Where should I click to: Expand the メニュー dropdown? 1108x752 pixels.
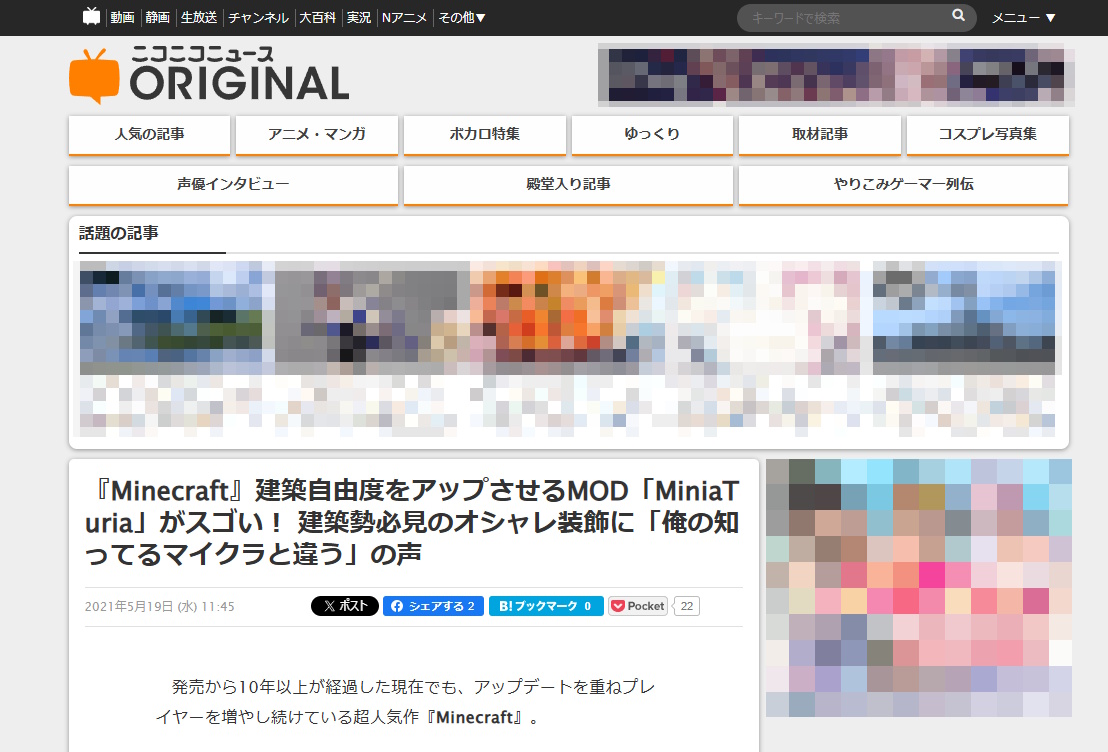(1023, 18)
